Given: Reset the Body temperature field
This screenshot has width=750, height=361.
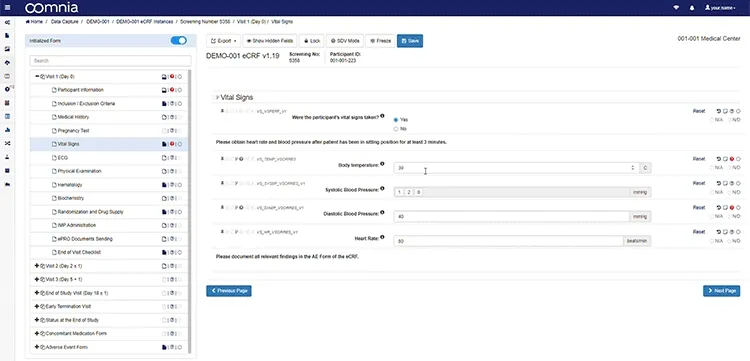Looking at the screenshot, I should (x=699, y=159).
